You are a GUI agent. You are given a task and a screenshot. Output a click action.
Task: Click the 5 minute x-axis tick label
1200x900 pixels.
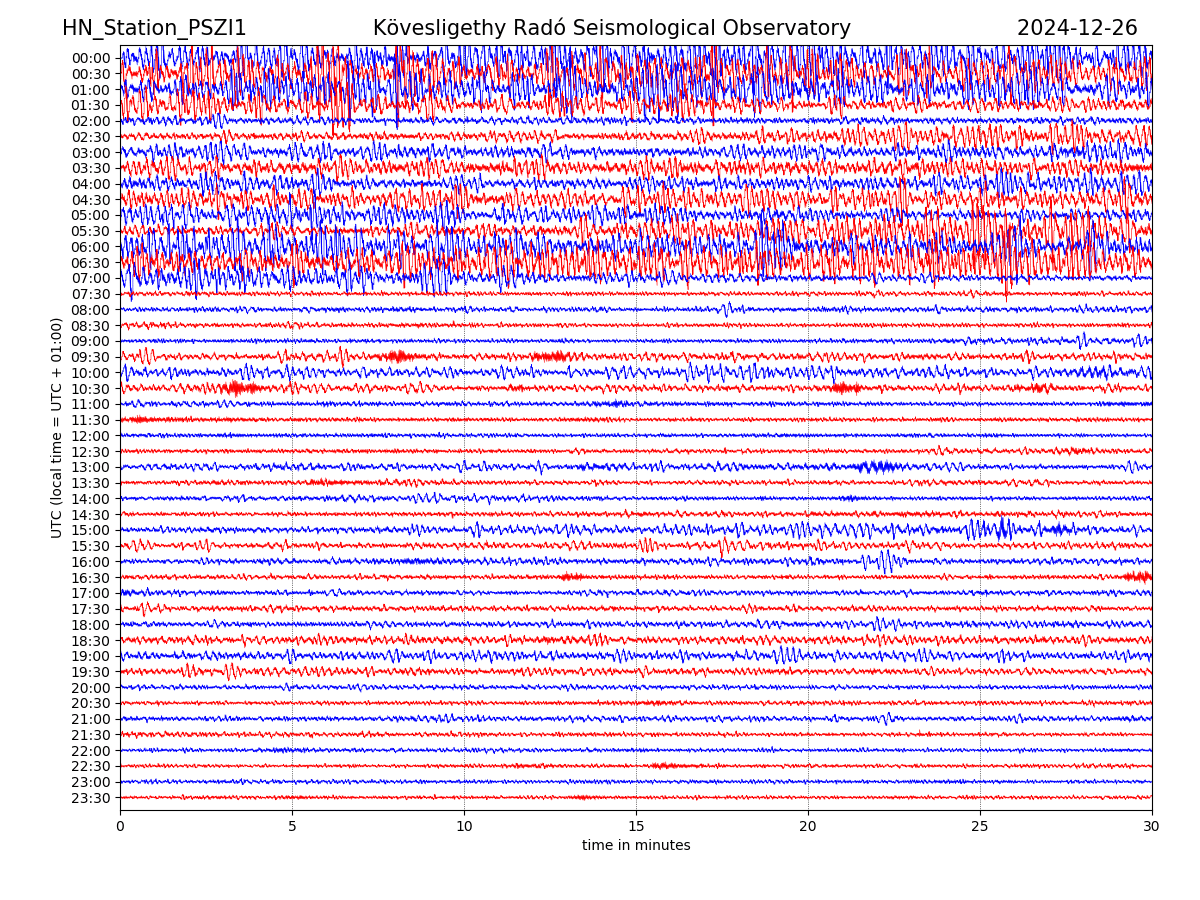(x=292, y=827)
